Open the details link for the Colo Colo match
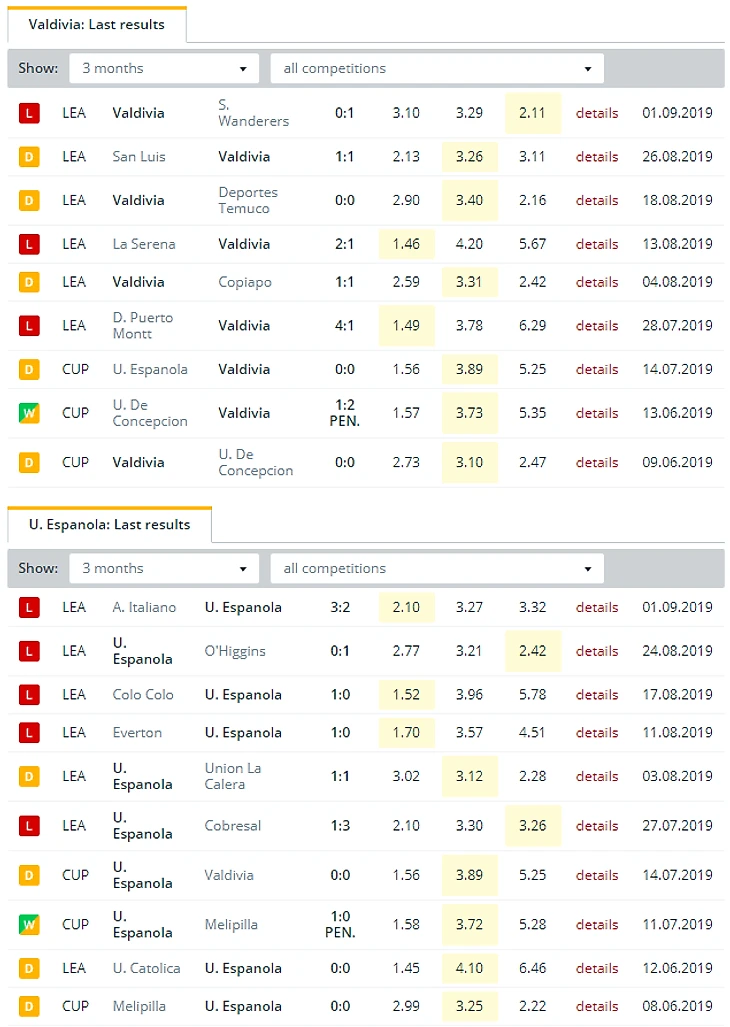The image size is (730, 1027). point(597,695)
